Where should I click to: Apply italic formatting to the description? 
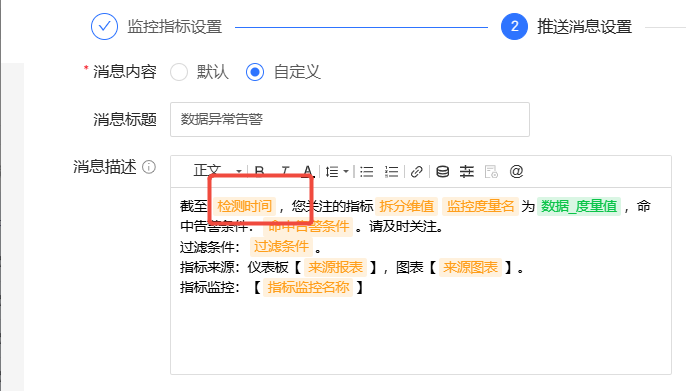point(285,171)
